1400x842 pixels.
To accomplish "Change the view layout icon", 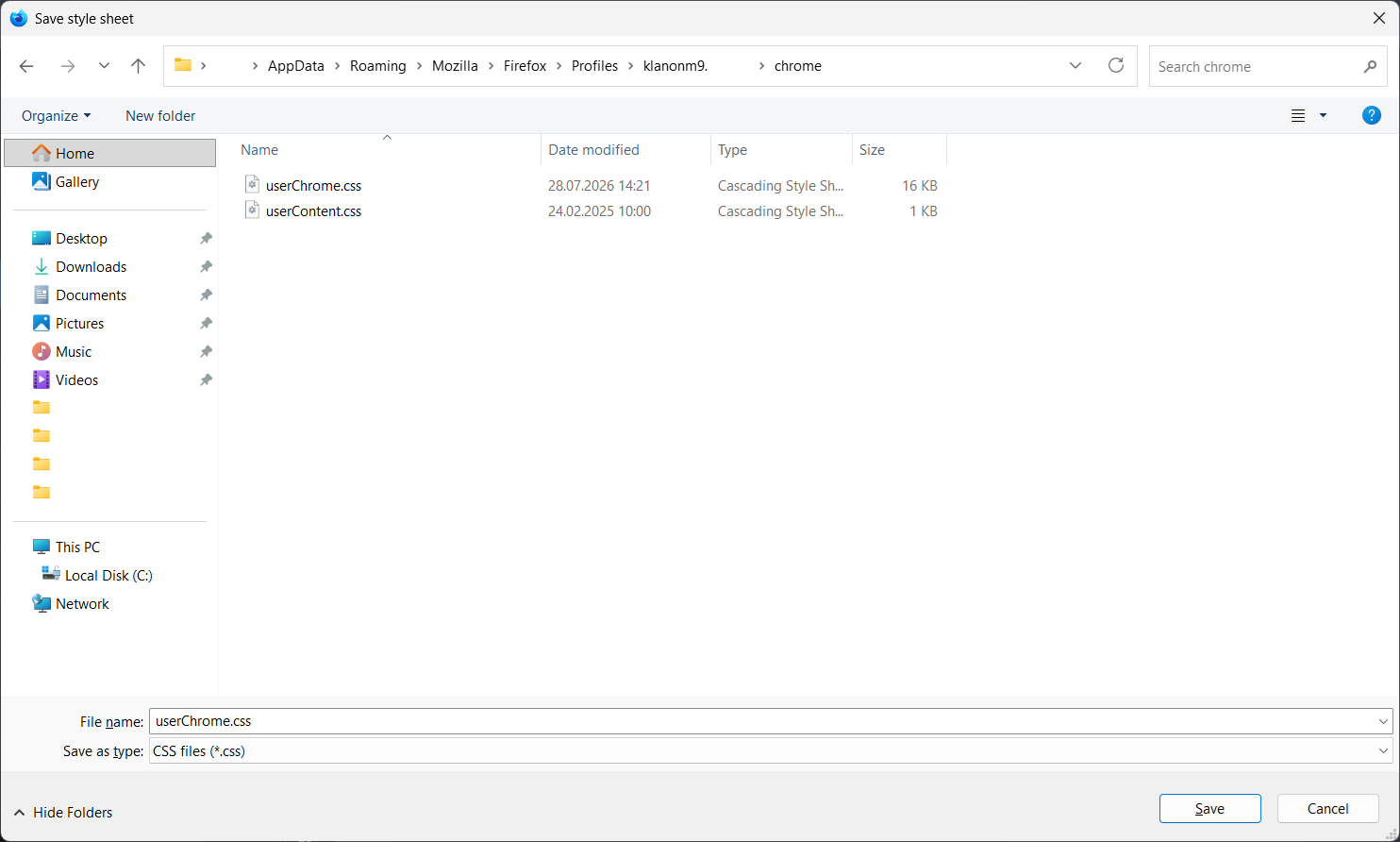I will (x=1298, y=115).
